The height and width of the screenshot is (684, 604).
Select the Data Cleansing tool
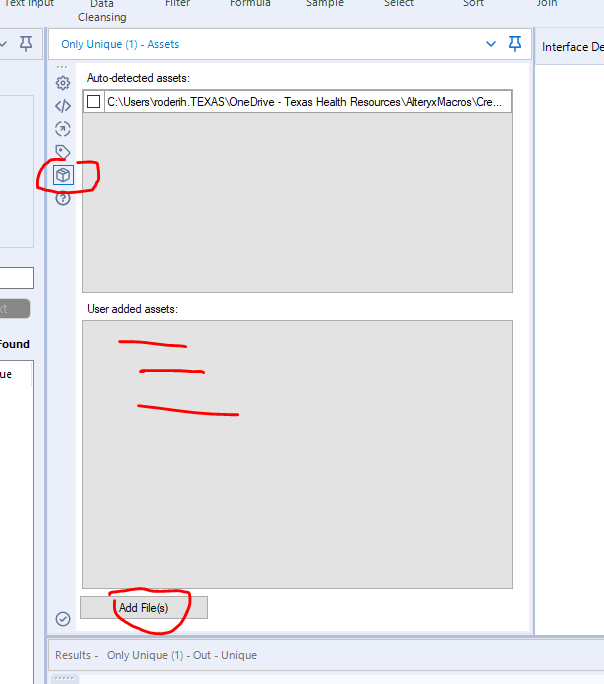point(102,10)
